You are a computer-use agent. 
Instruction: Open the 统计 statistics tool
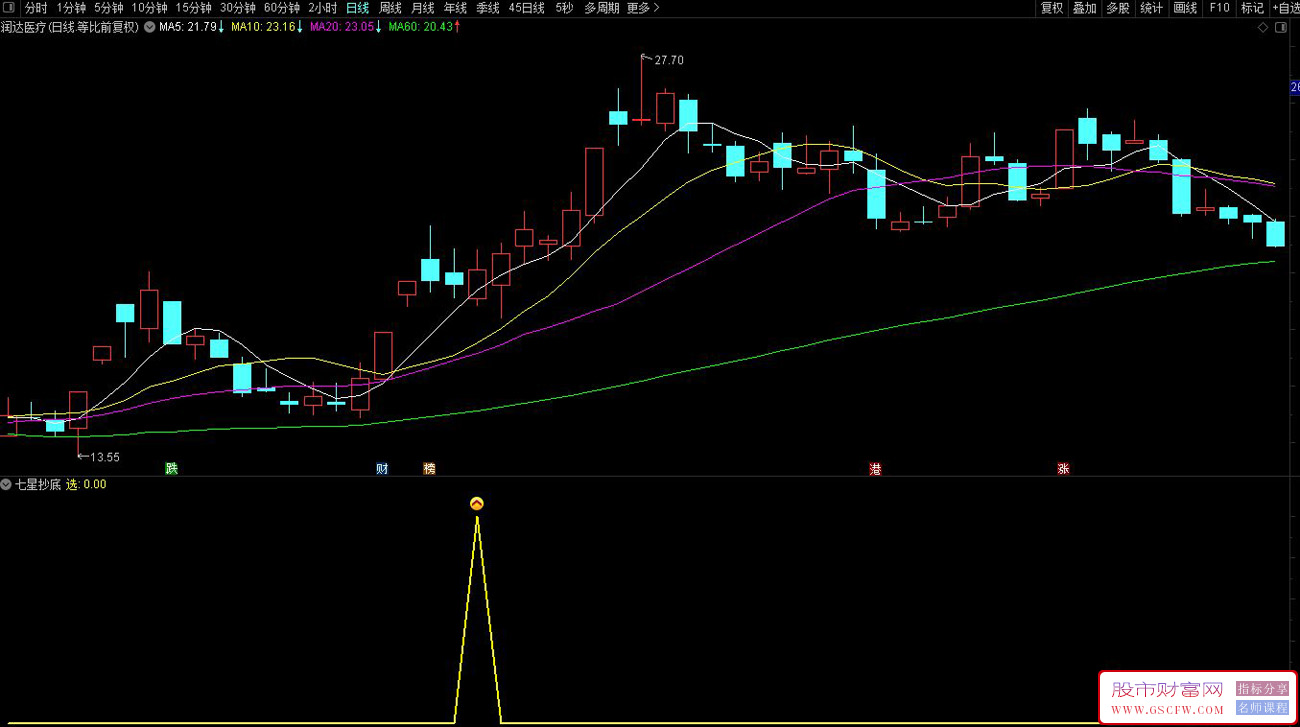(1152, 8)
